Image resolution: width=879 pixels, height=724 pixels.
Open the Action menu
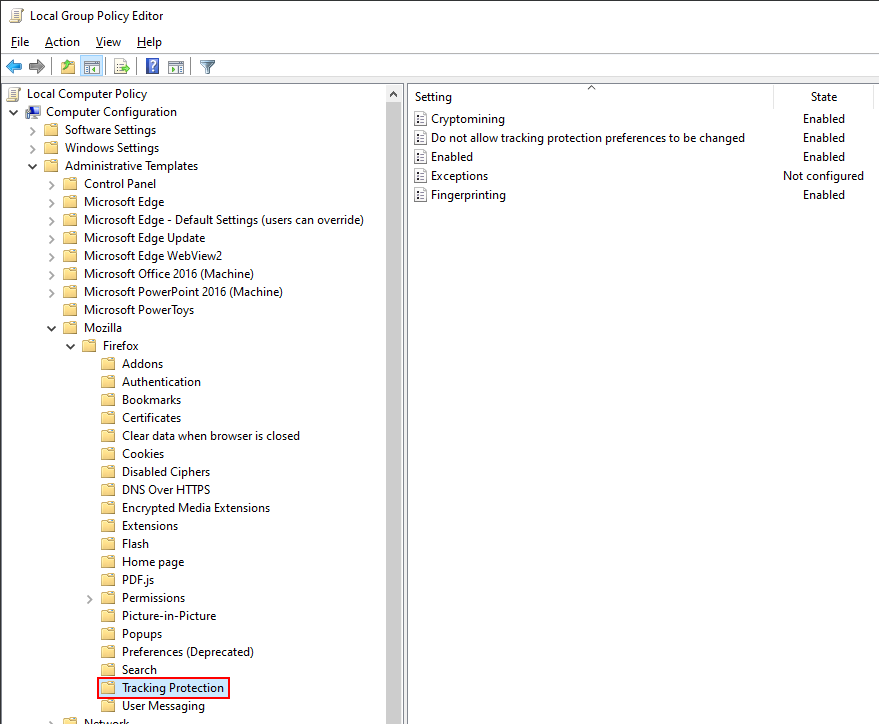tap(62, 42)
